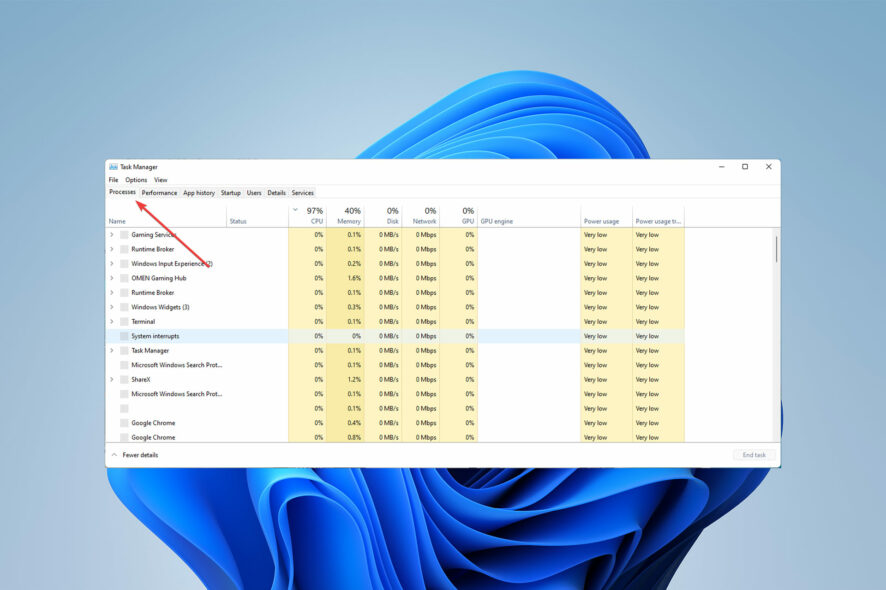Select the Terminal process name
This screenshot has width=886, height=590.
tap(143, 322)
